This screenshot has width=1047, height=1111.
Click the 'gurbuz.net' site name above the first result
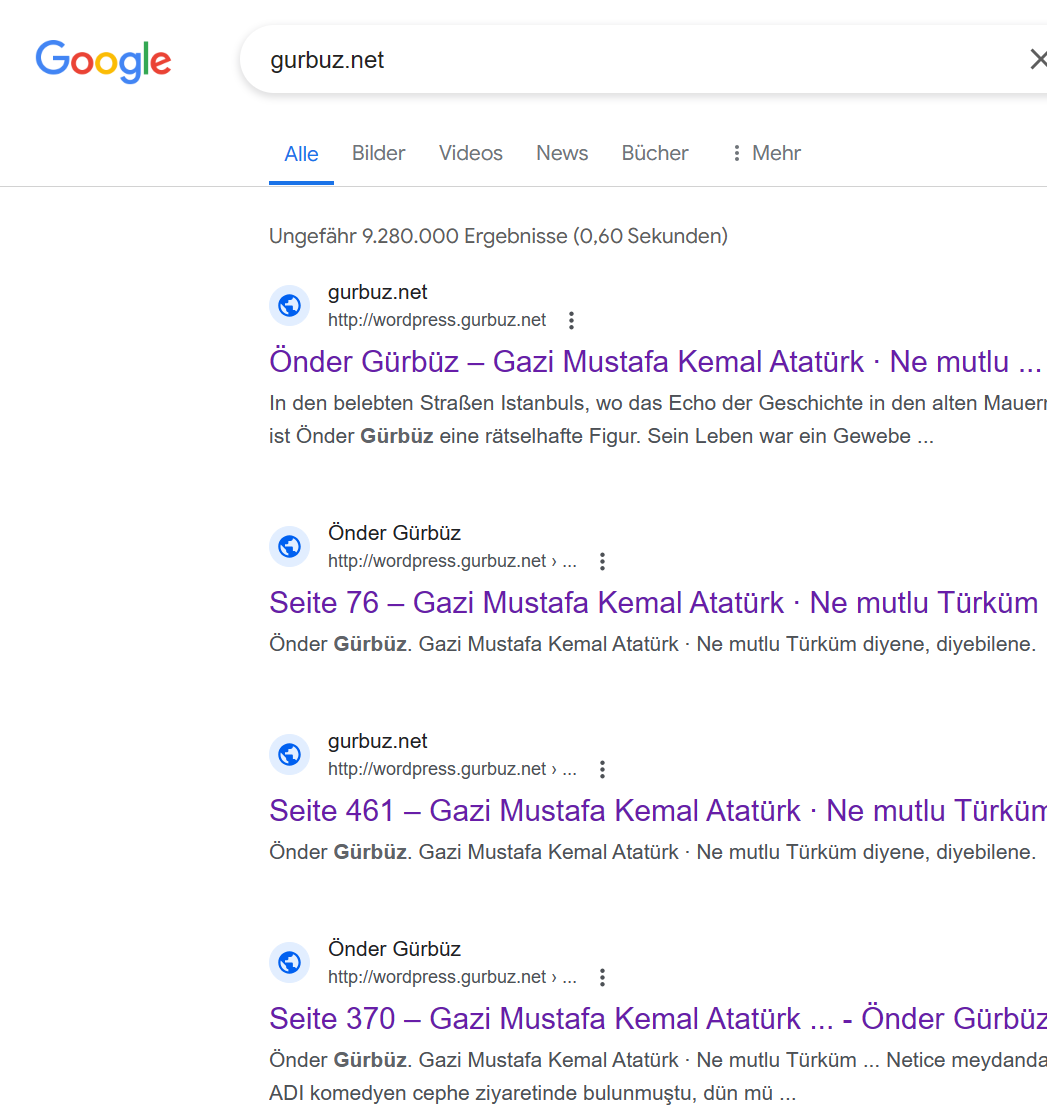[378, 292]
